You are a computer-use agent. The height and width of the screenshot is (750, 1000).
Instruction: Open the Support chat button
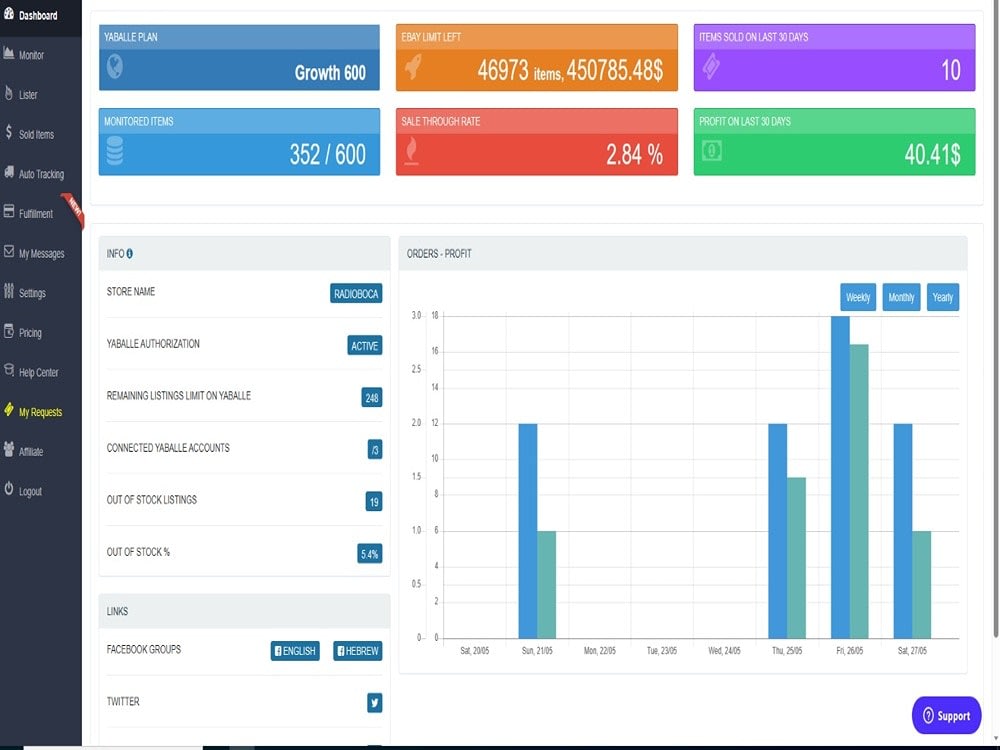click(946, 716)
